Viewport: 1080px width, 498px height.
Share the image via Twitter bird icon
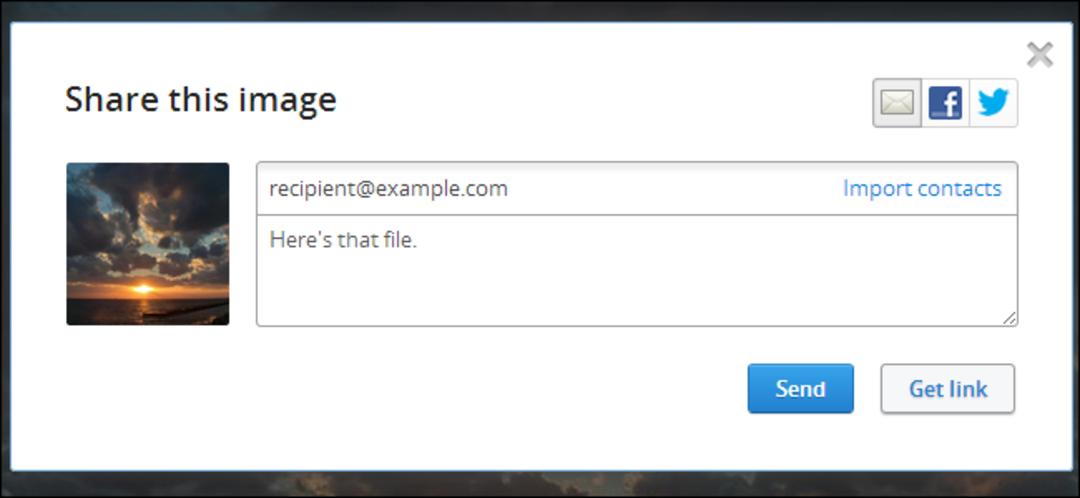(x=993, y=103)
